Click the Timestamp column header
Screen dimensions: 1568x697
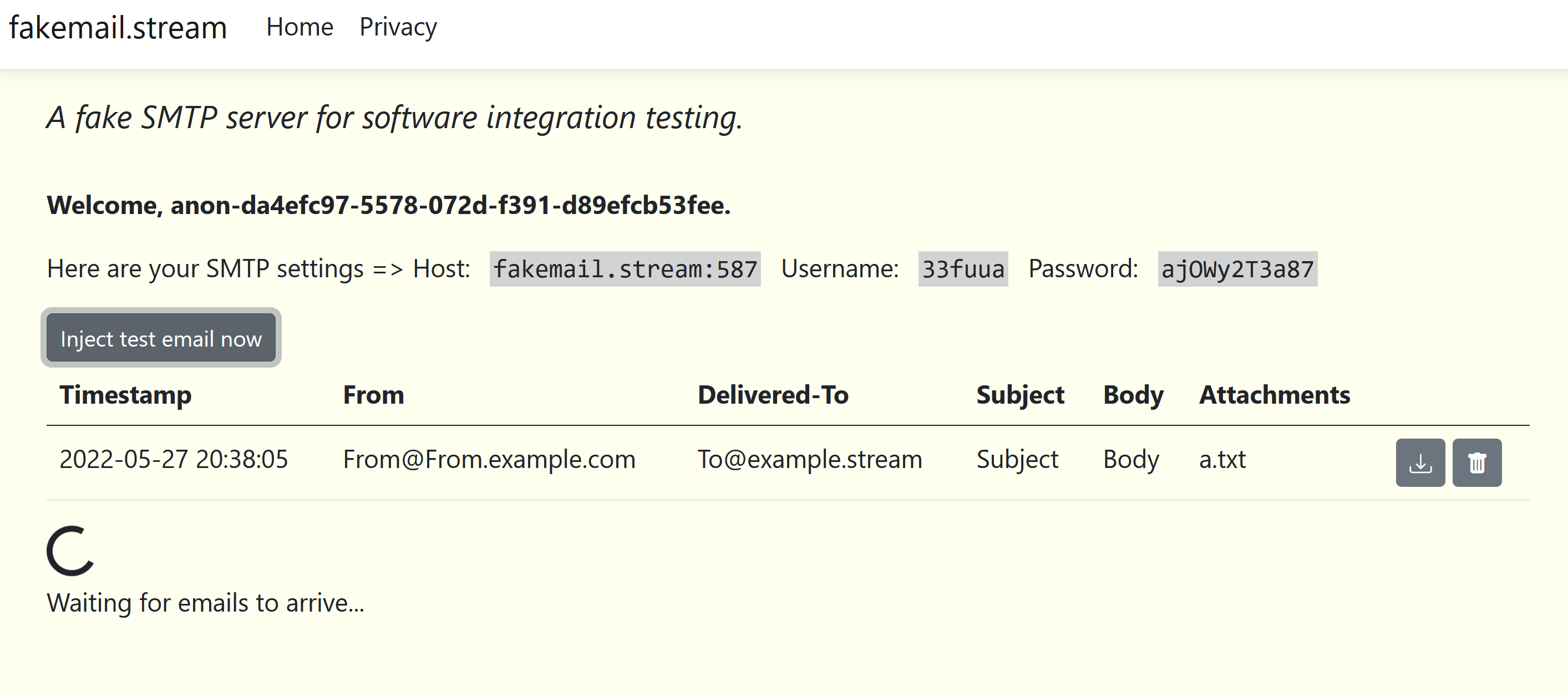tap(125, 395)
